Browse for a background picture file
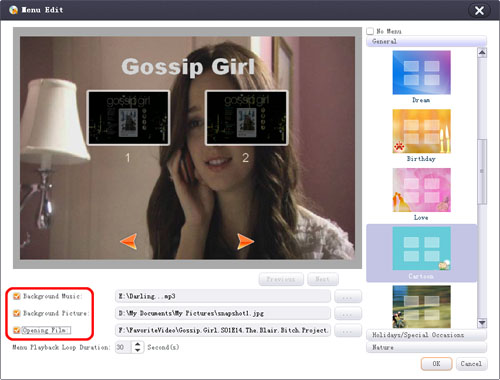 coord(348,313)
